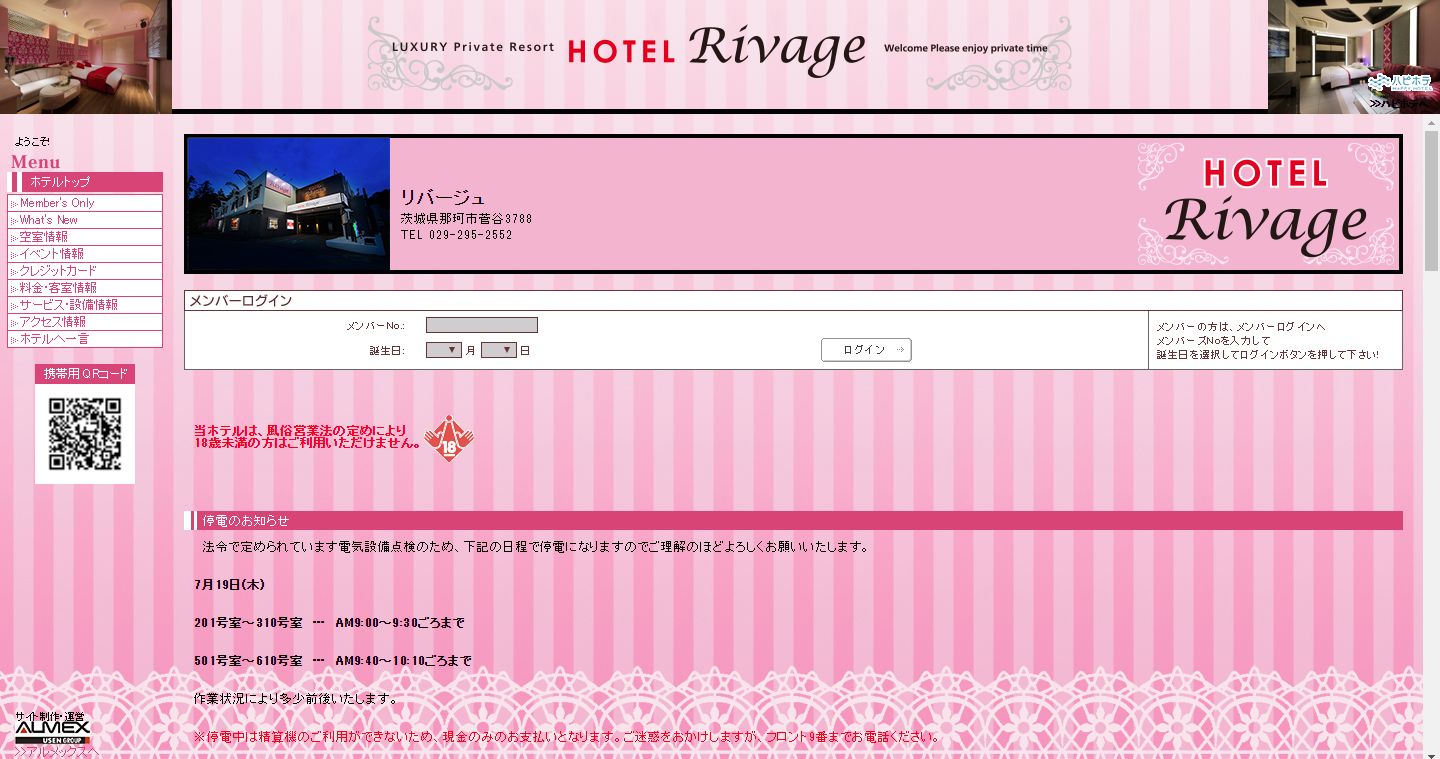1440x759 pixels.
Task: Click the vertical page scrollbar
Action: click(1431, 200)
